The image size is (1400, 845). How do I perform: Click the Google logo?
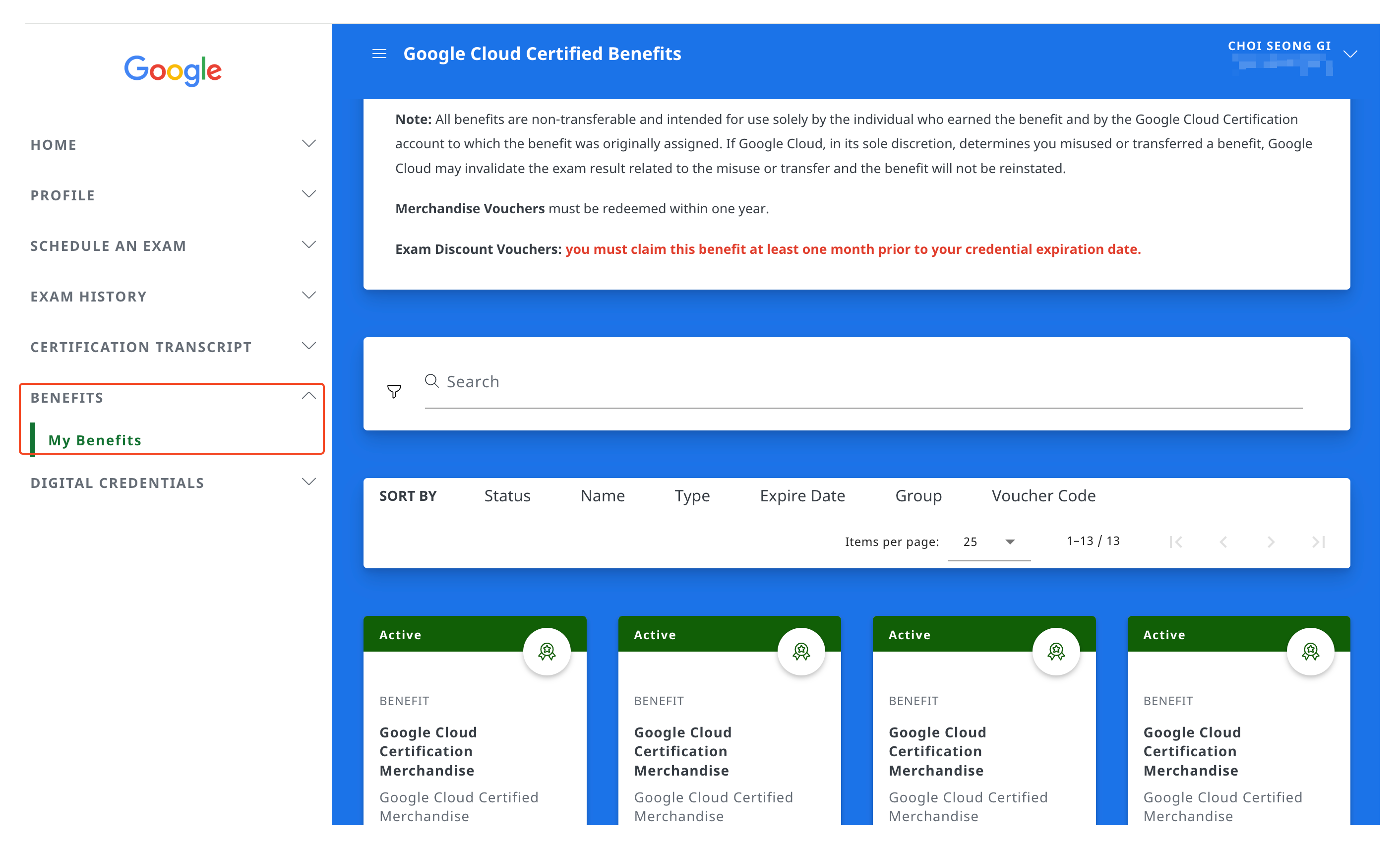[173, 70]
